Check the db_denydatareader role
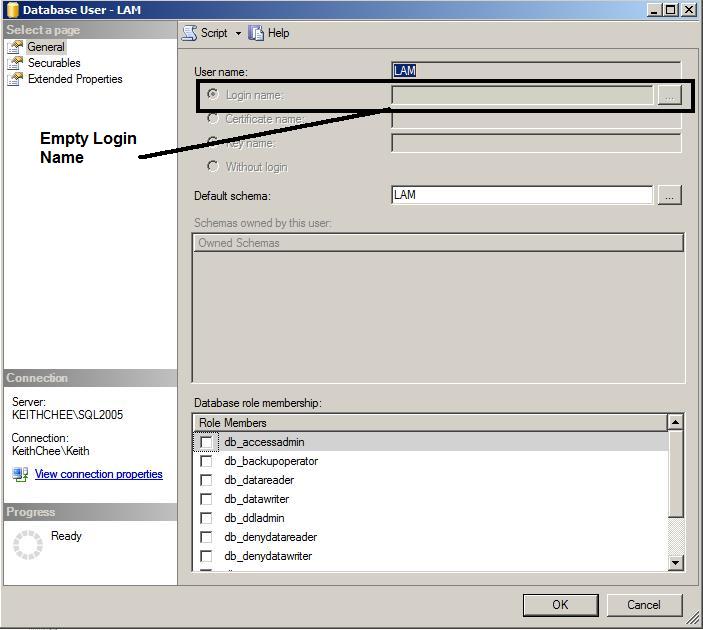This screenshot has width=703, height=630. 206,537
